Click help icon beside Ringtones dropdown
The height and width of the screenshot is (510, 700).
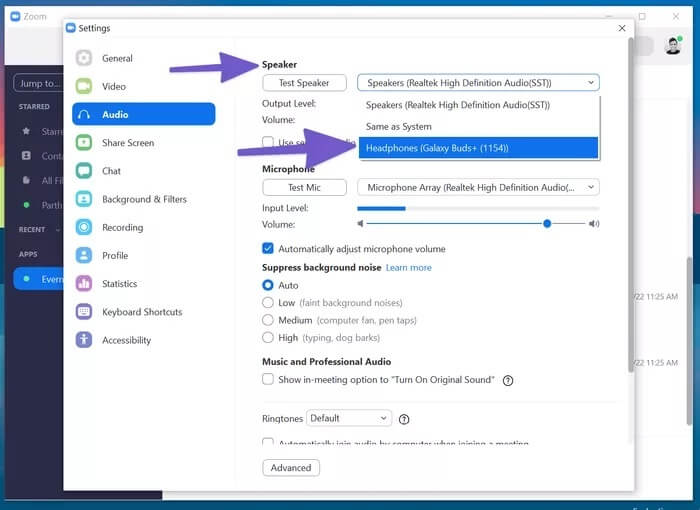pyautogui.click(x=404, y=419)
